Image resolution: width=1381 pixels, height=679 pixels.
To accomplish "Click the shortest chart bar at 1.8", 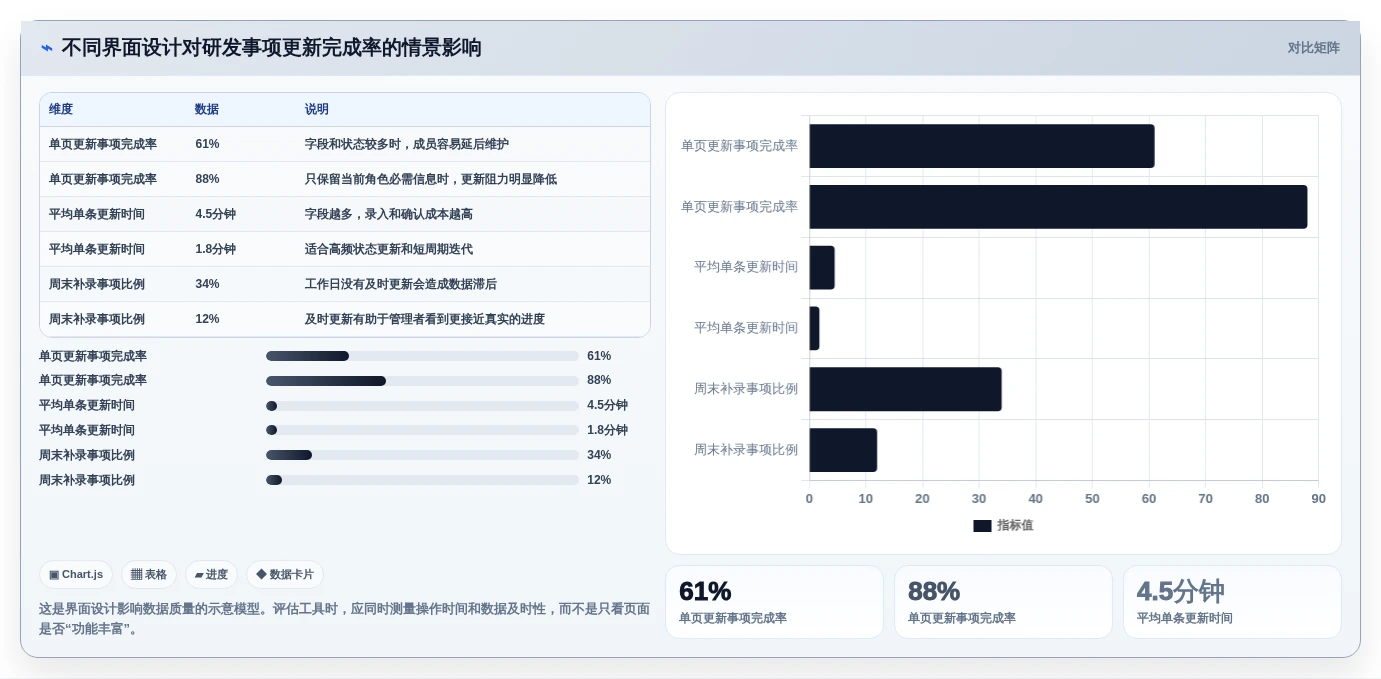I will click(x=815, y=328).
